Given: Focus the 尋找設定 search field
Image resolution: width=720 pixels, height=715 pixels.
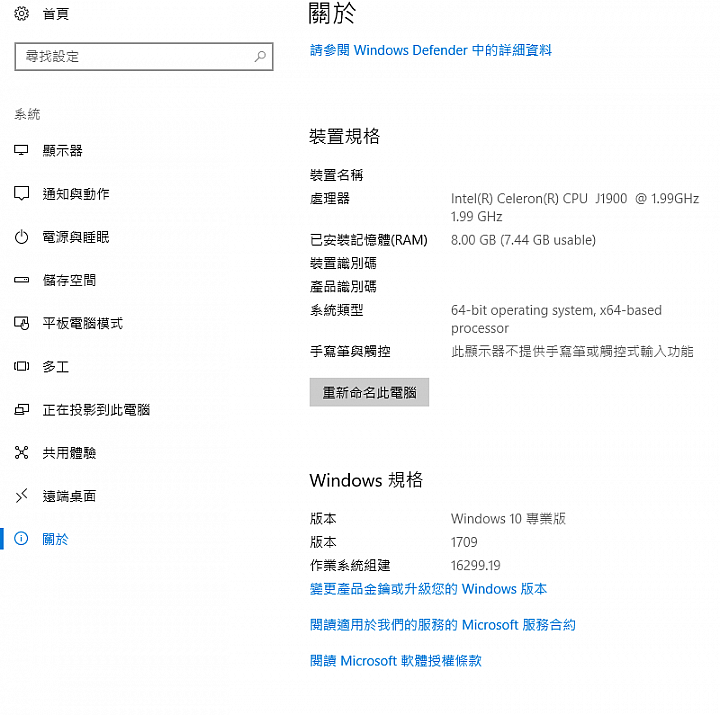Looking at the screenshot, I should coord(144,56).
